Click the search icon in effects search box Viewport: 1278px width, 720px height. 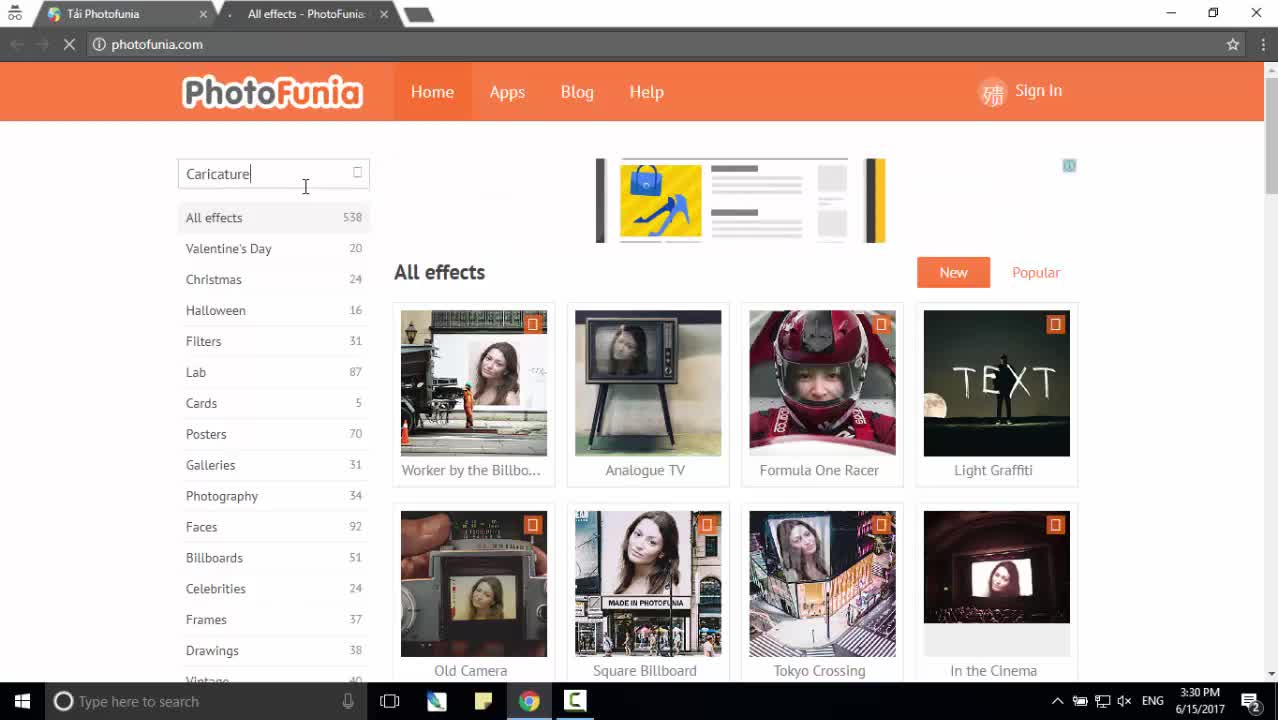point(357,173)
